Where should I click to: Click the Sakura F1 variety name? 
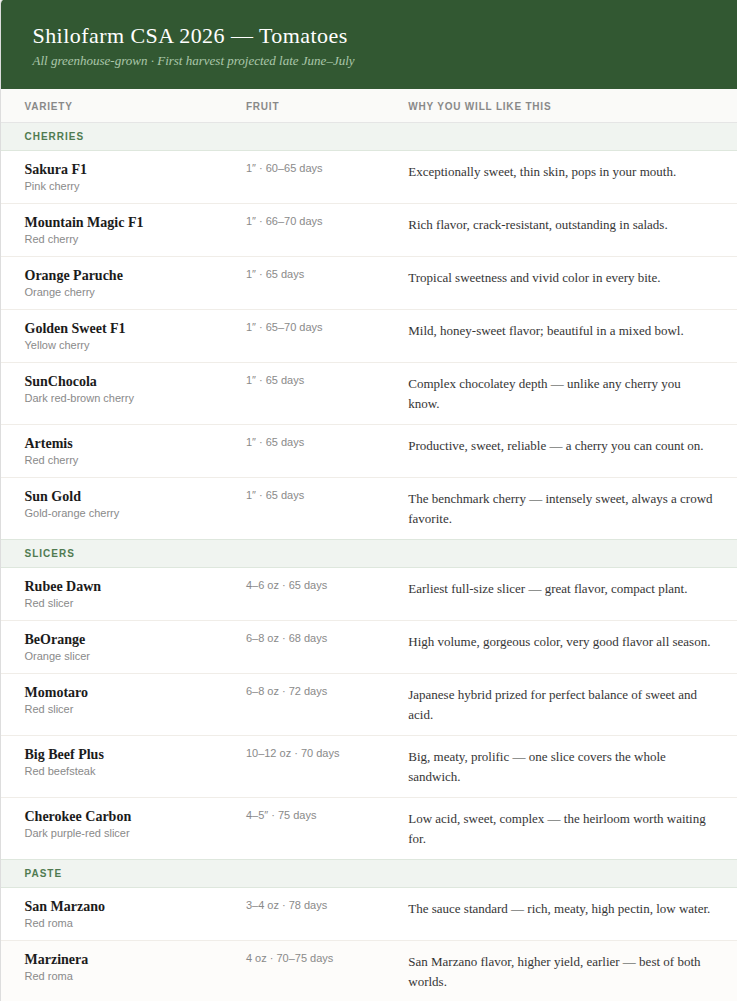(x=56, y=169)
